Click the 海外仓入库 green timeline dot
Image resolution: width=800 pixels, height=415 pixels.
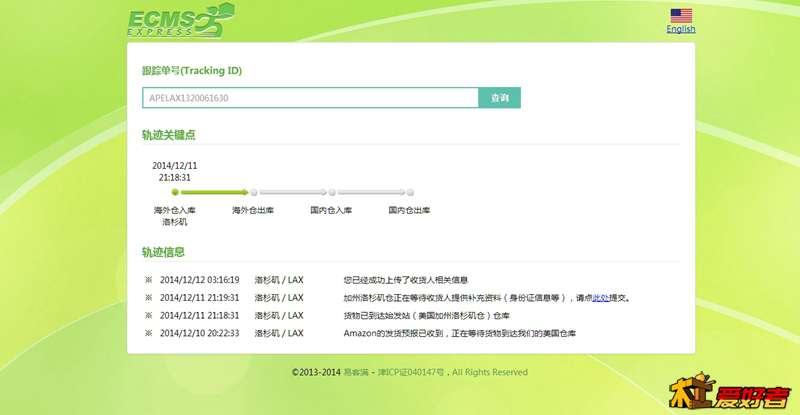coord(175,192)
